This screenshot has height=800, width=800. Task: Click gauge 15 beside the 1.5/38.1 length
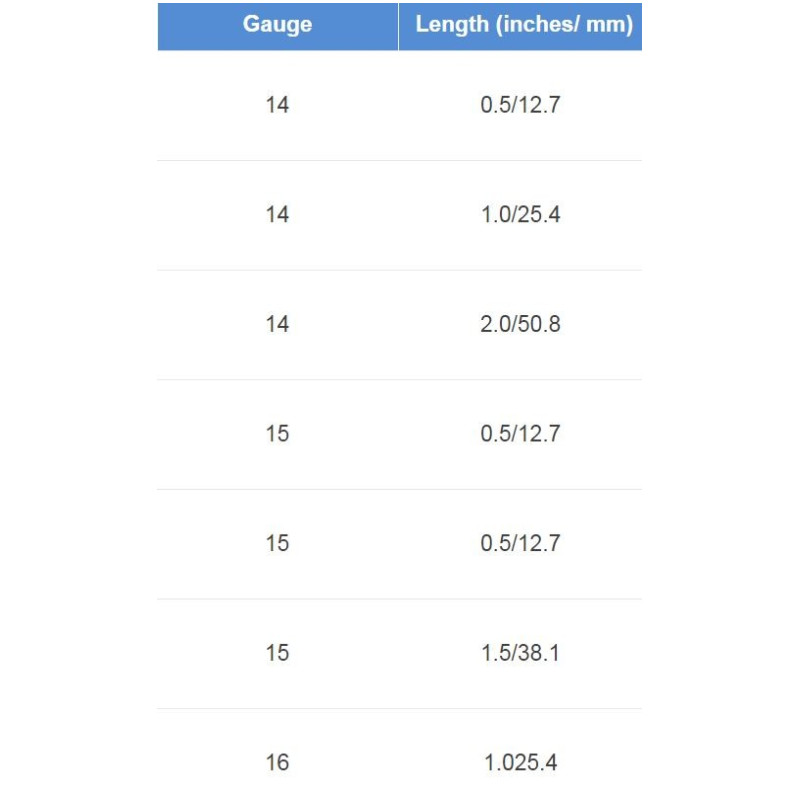[277, 653]
